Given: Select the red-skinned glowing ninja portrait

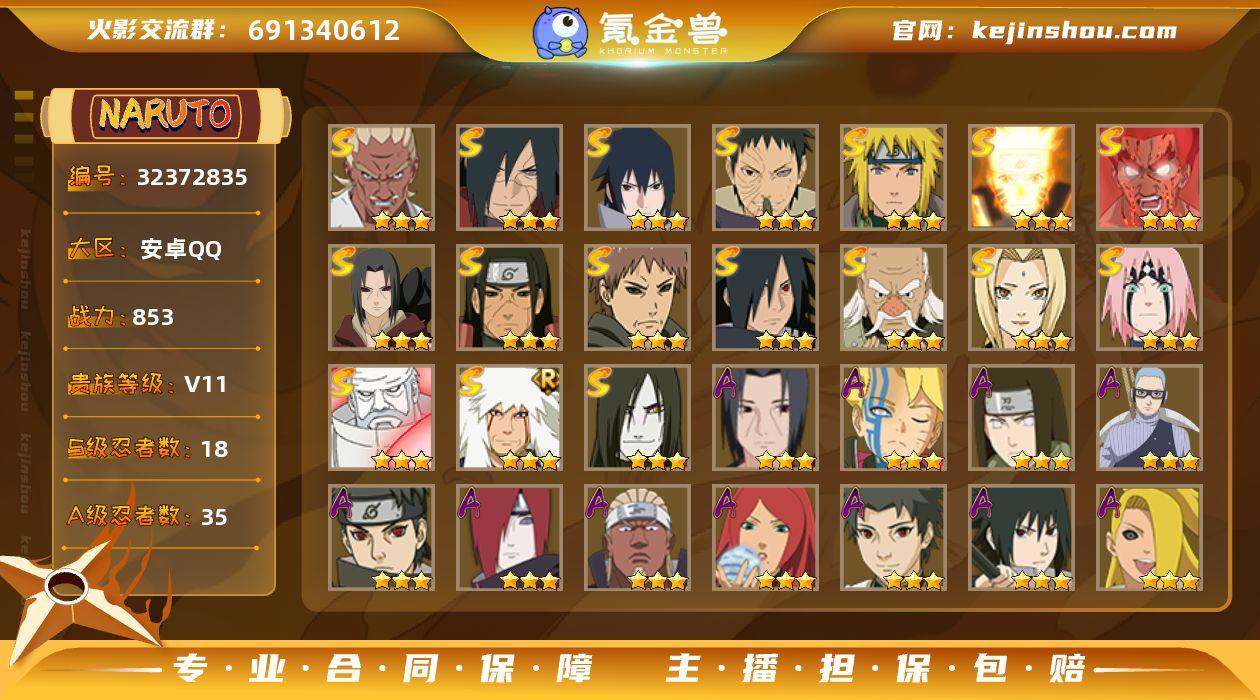Looking at the screenshot, I should [x=1149, y=178].
